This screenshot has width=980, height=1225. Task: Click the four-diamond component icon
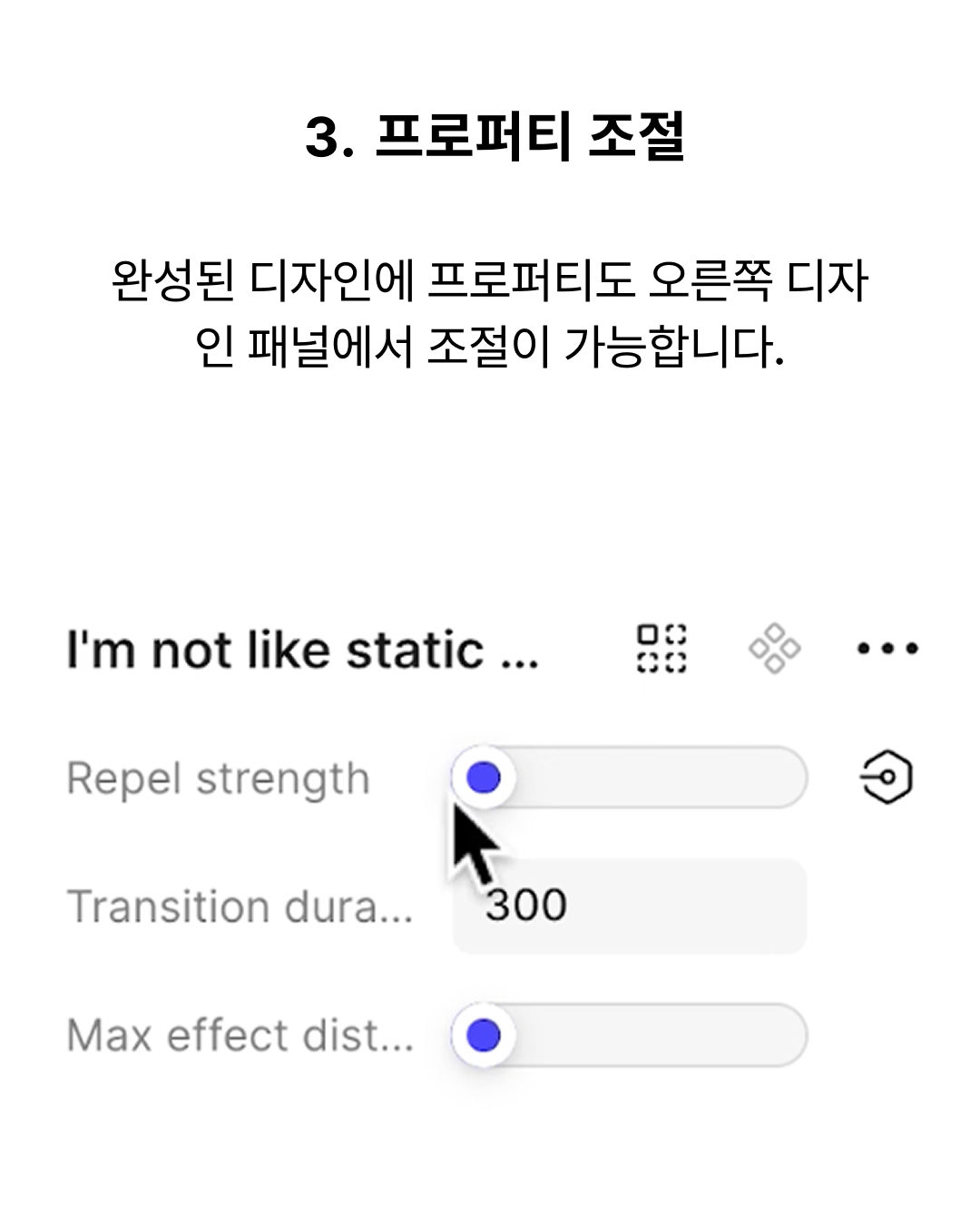[x=774, y=648]
